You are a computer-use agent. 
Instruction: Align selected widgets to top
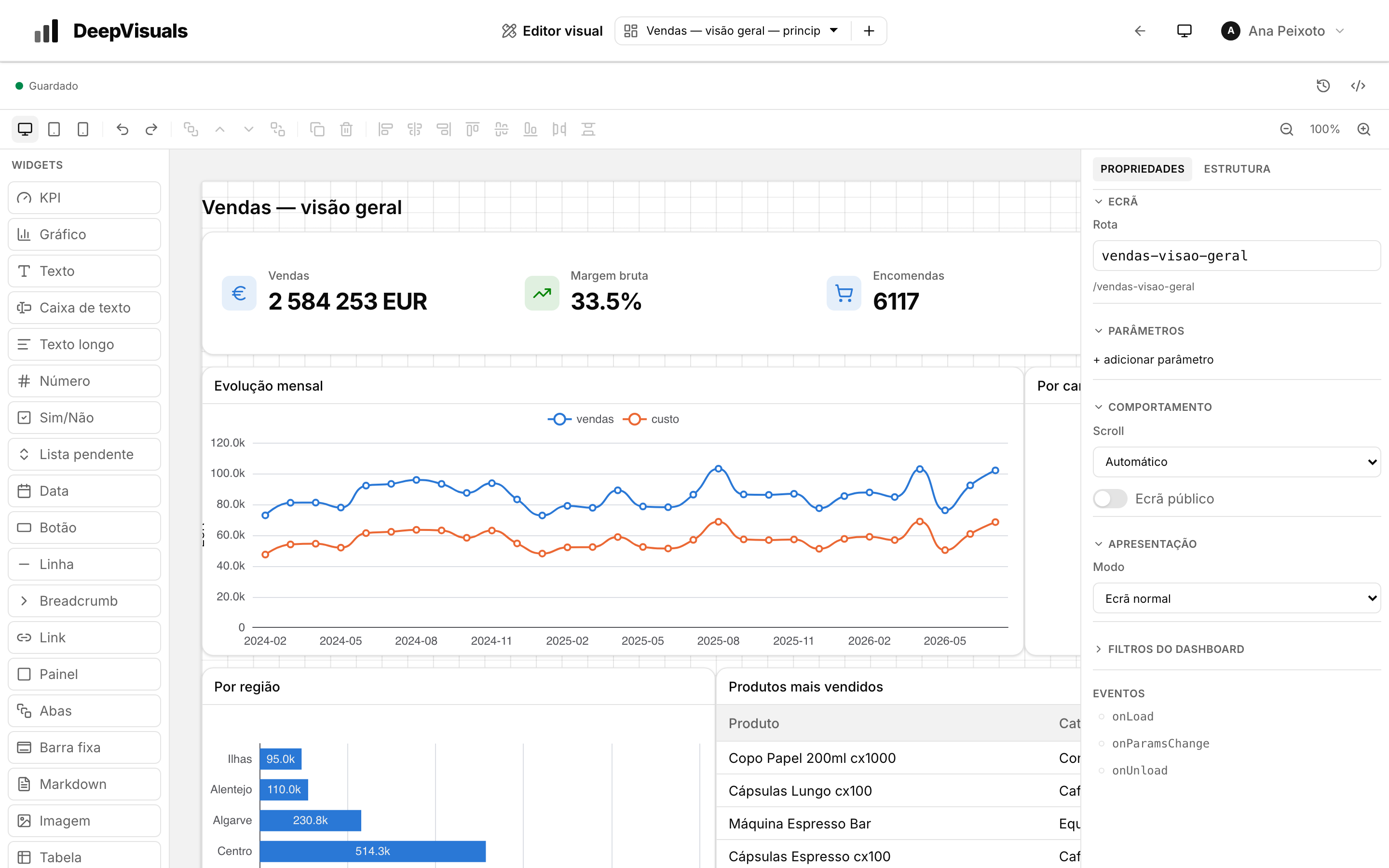click(472, 129)
